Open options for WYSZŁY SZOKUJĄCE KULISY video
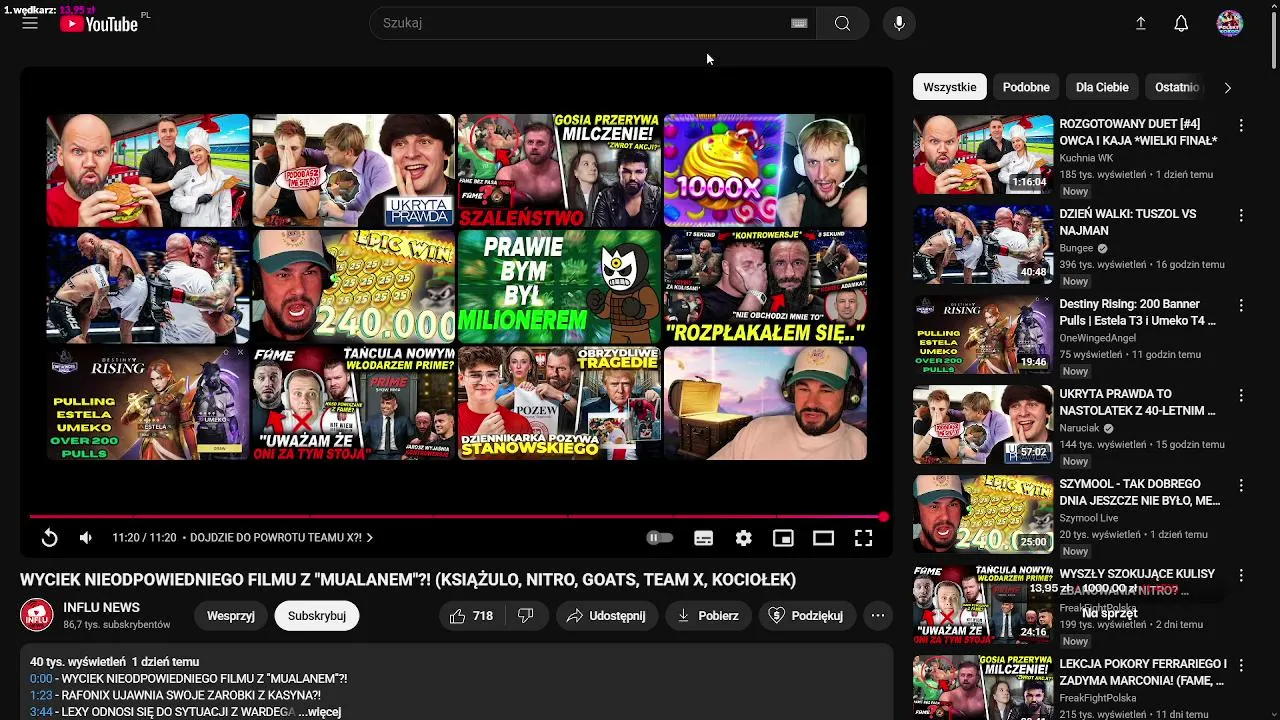The width and height of the screenshot is (1280, 720). pyautogui.click(x=1241, y=576)
